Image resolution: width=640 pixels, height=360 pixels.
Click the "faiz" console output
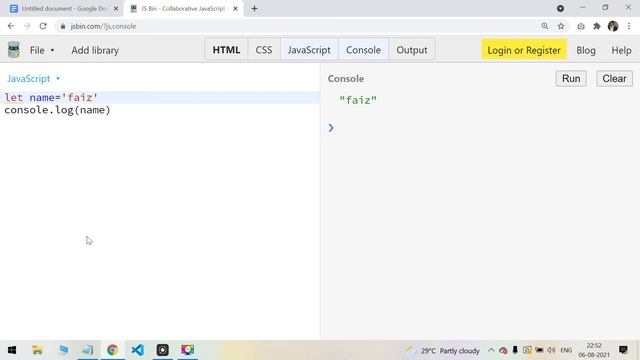(358, 100)
